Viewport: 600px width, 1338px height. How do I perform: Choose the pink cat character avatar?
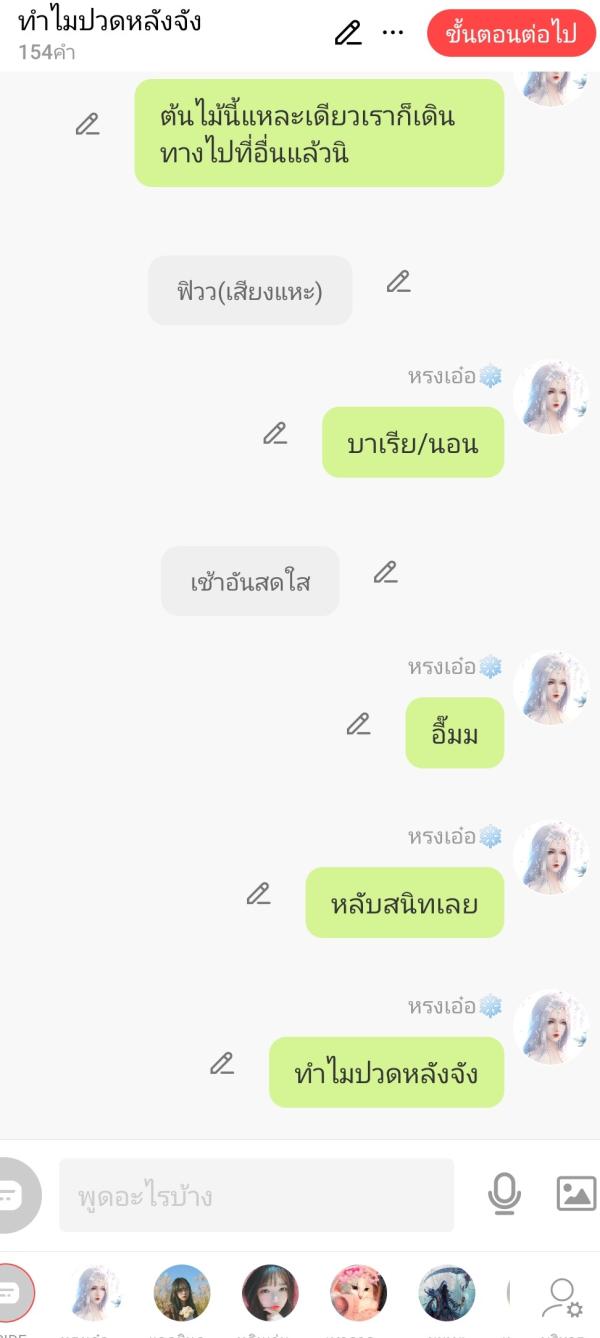pyautogui.click(x=358, y=1293)
